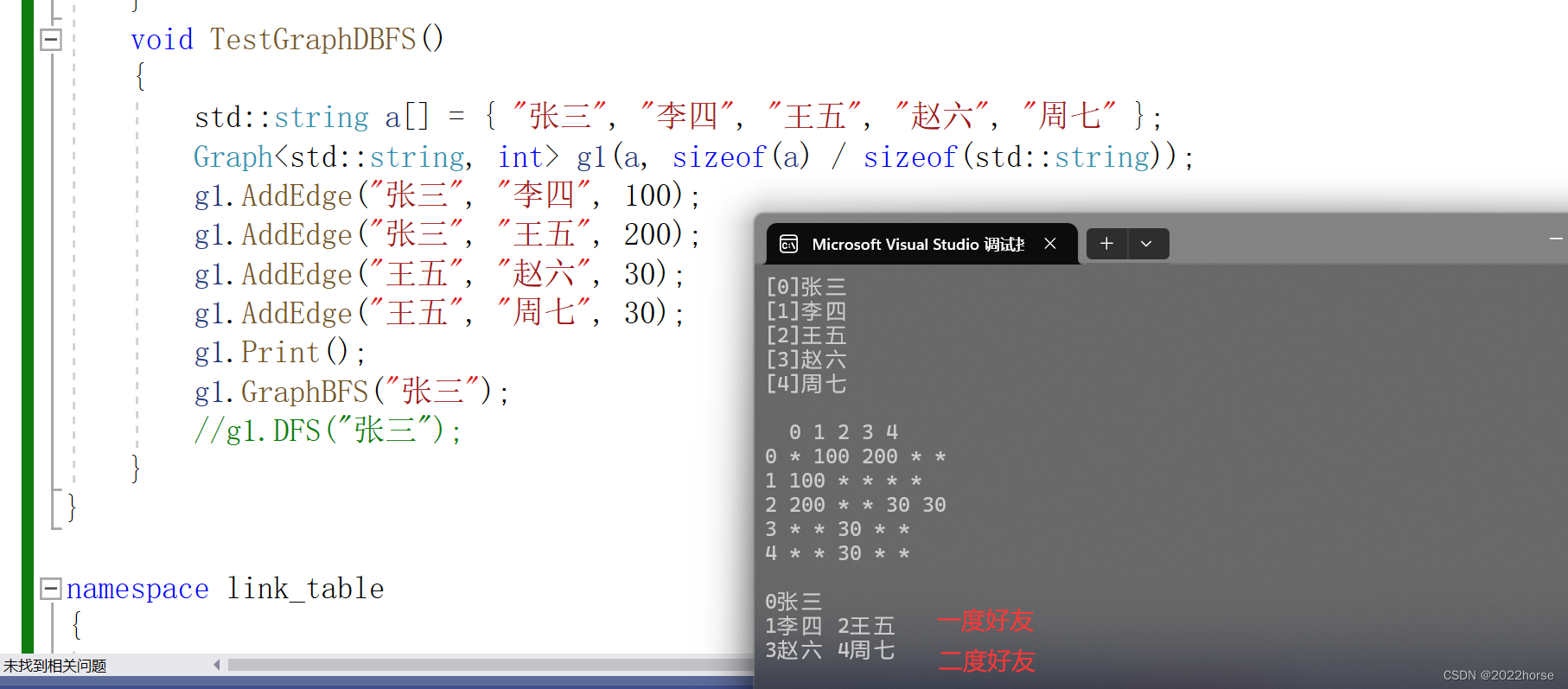Click the editor horizontal scrollbar track
This screenshot has width=1568, height=689.
[489, 665]
